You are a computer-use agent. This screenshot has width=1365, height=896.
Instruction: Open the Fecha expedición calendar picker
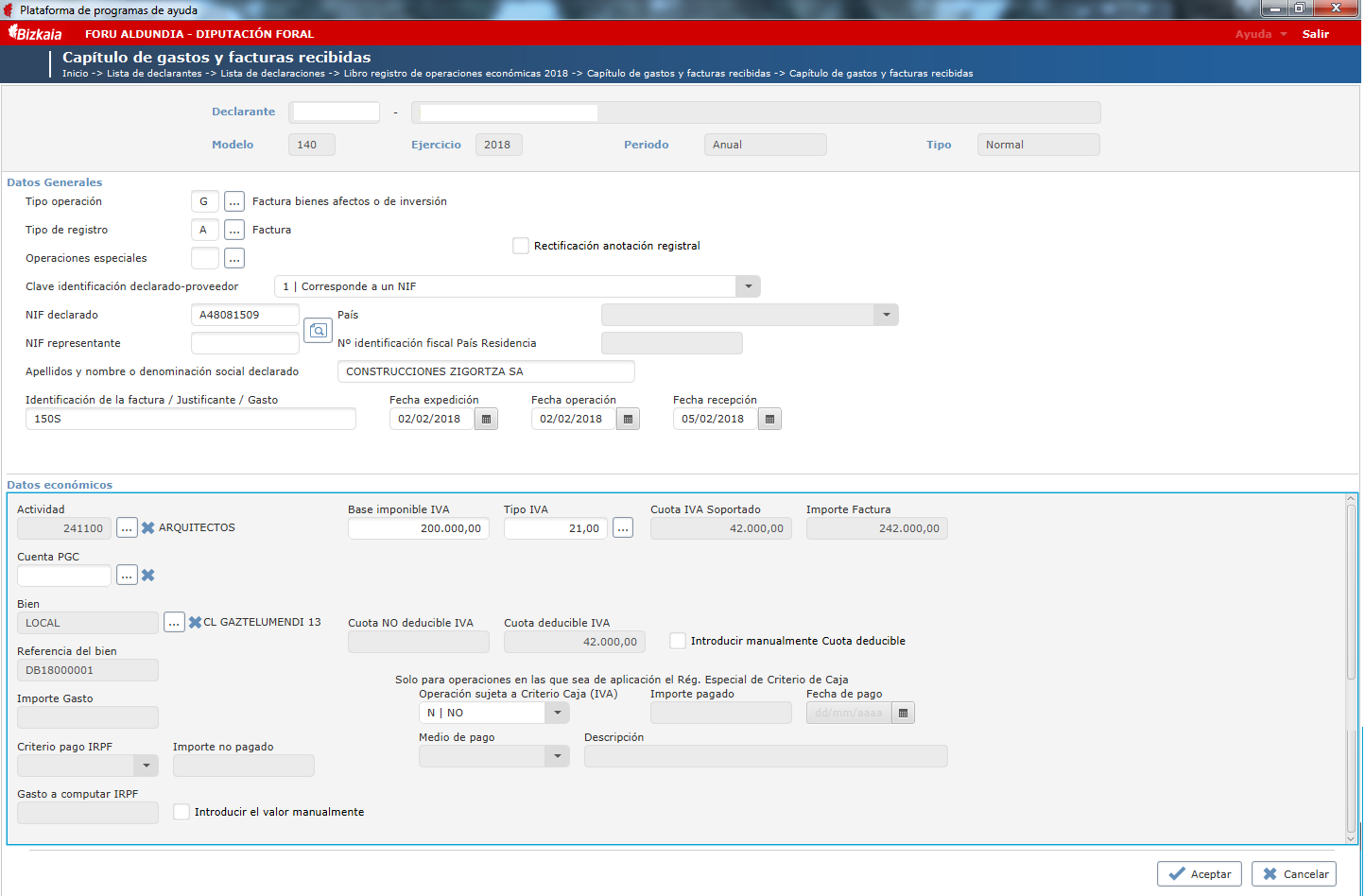486,419
